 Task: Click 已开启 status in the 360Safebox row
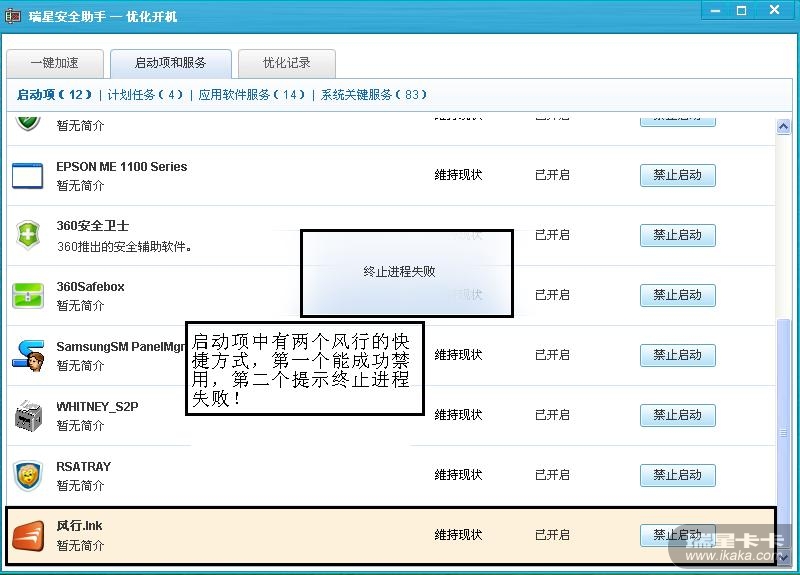coord(552,295)
